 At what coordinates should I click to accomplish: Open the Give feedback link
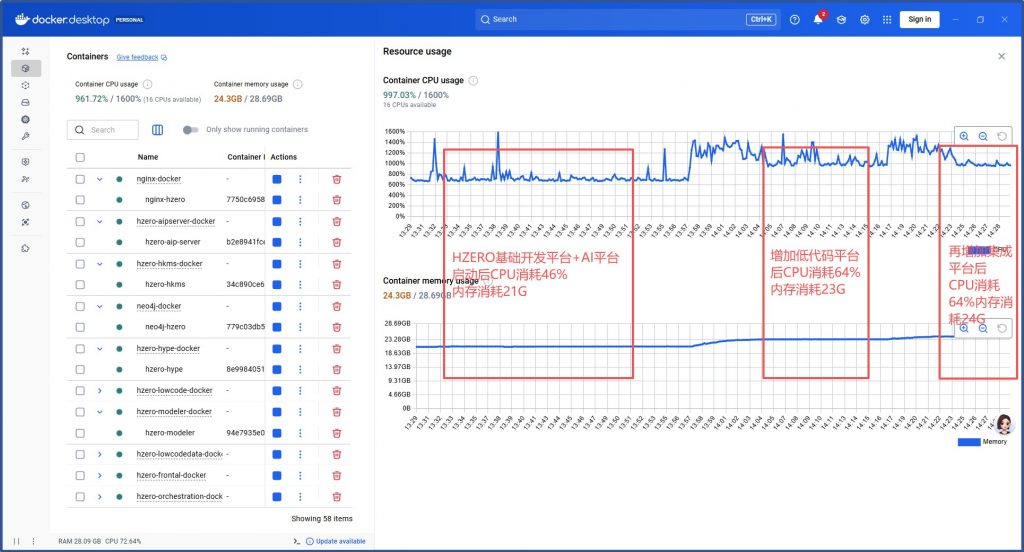coord(141,58)
